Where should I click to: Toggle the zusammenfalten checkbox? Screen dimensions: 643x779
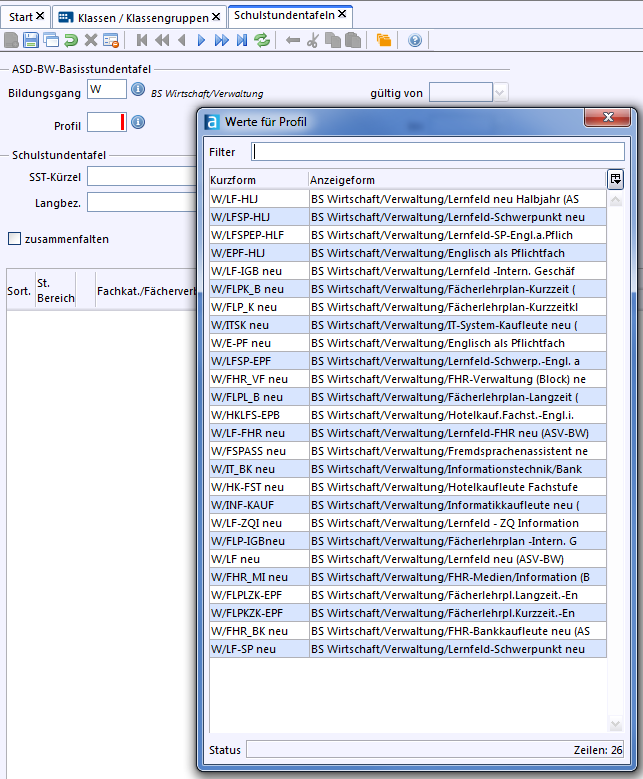pos(14,239)
